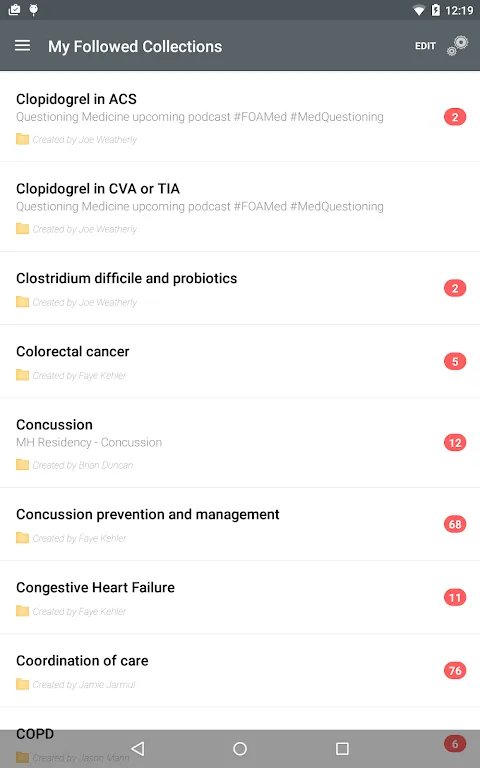This screenshot has width=480, height=768.
Task: Open Concussion prevention and management collection
Action: [x=240, y=525]
